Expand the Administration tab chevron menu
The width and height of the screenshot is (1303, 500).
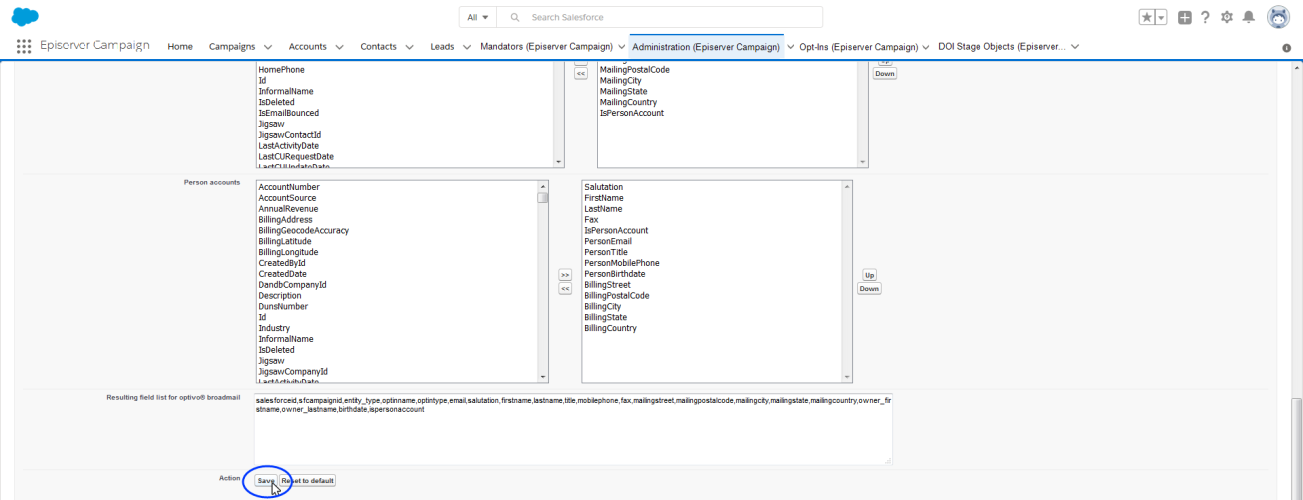[x=789, y=47]
